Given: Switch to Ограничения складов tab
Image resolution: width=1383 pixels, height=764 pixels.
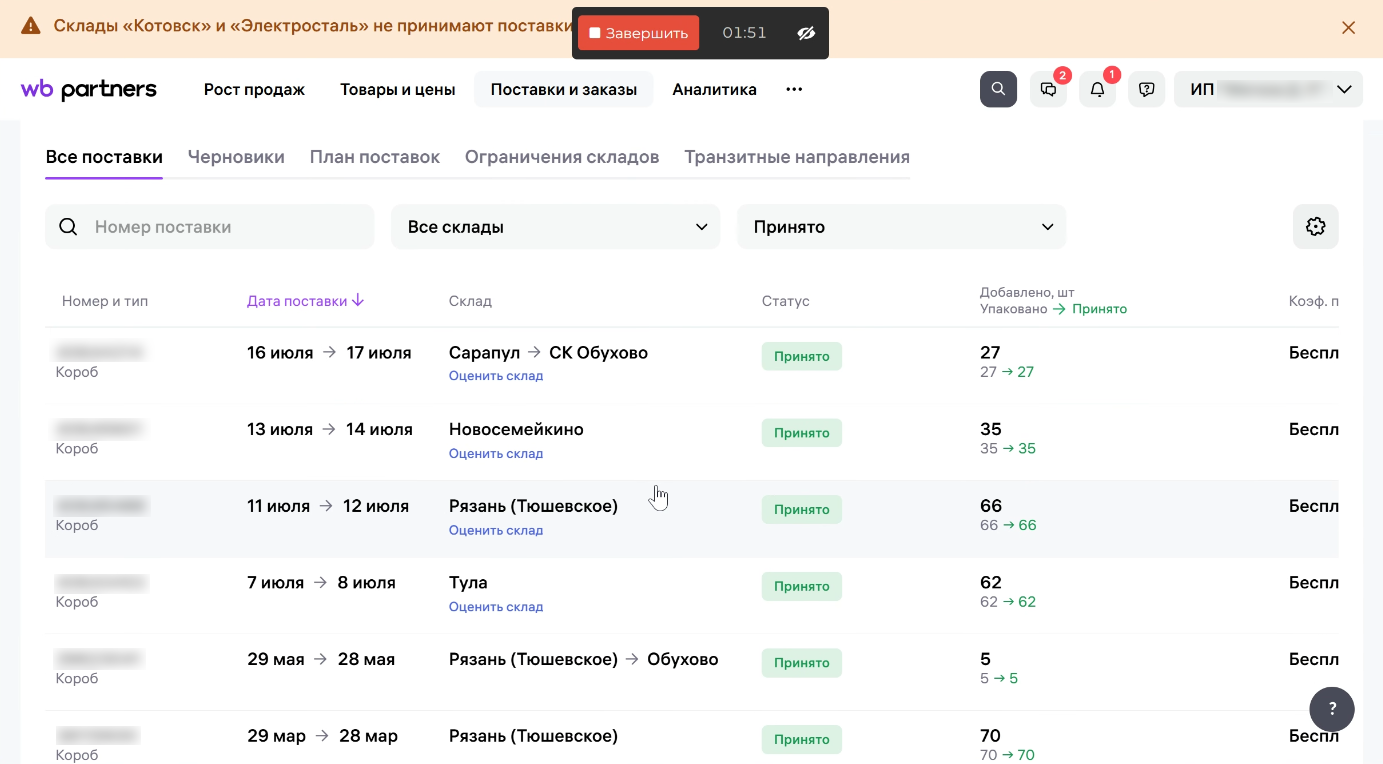Looking at the screenshot, I should coord(562,157).
